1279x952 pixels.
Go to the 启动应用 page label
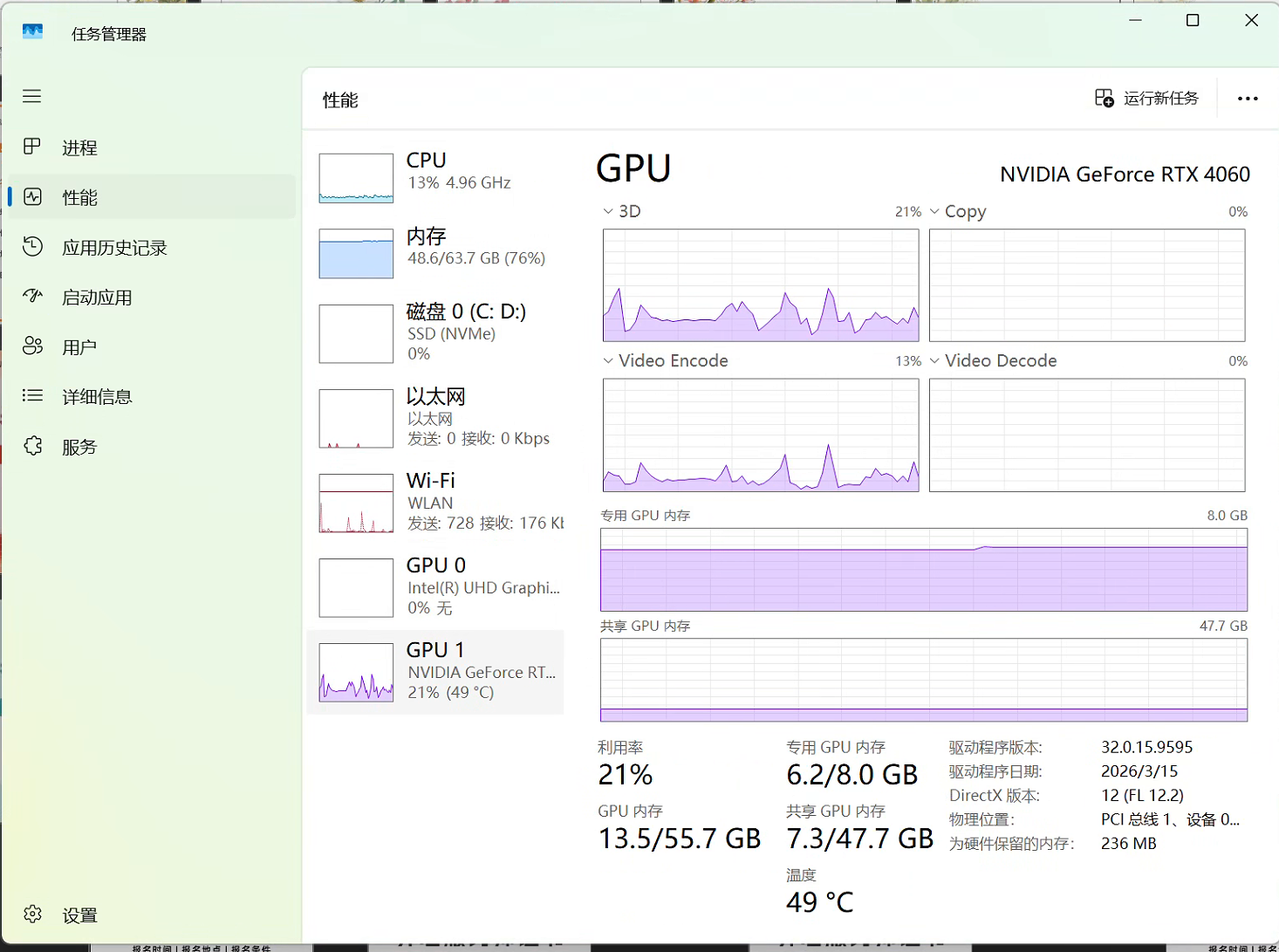pyautogui.click(x=97, y=298)
